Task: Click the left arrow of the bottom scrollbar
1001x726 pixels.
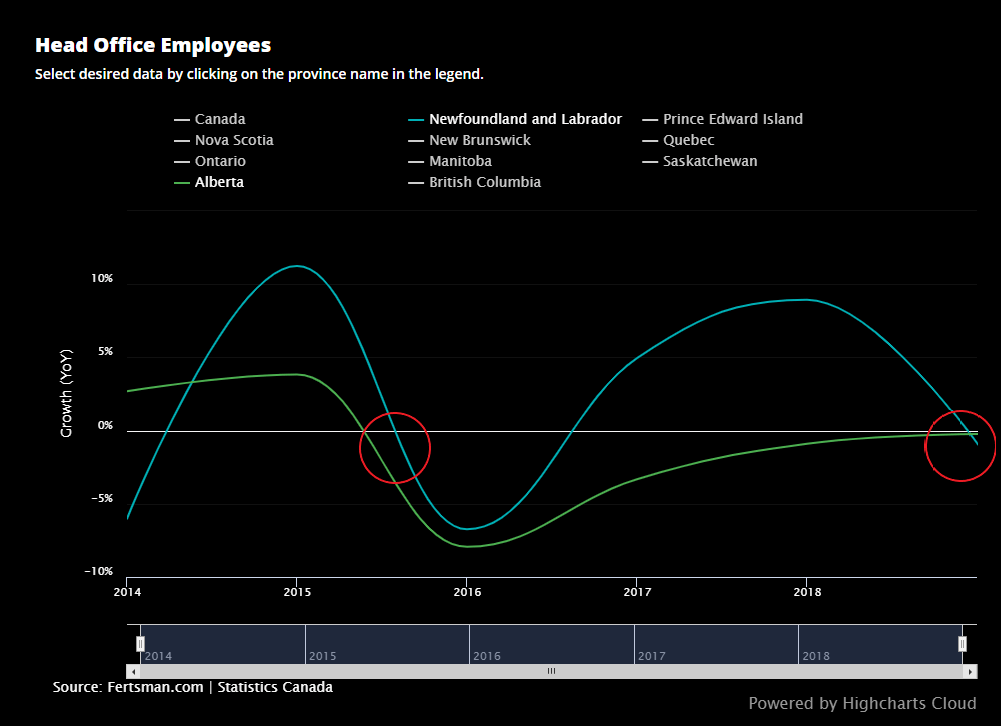Action: point(131,672)
